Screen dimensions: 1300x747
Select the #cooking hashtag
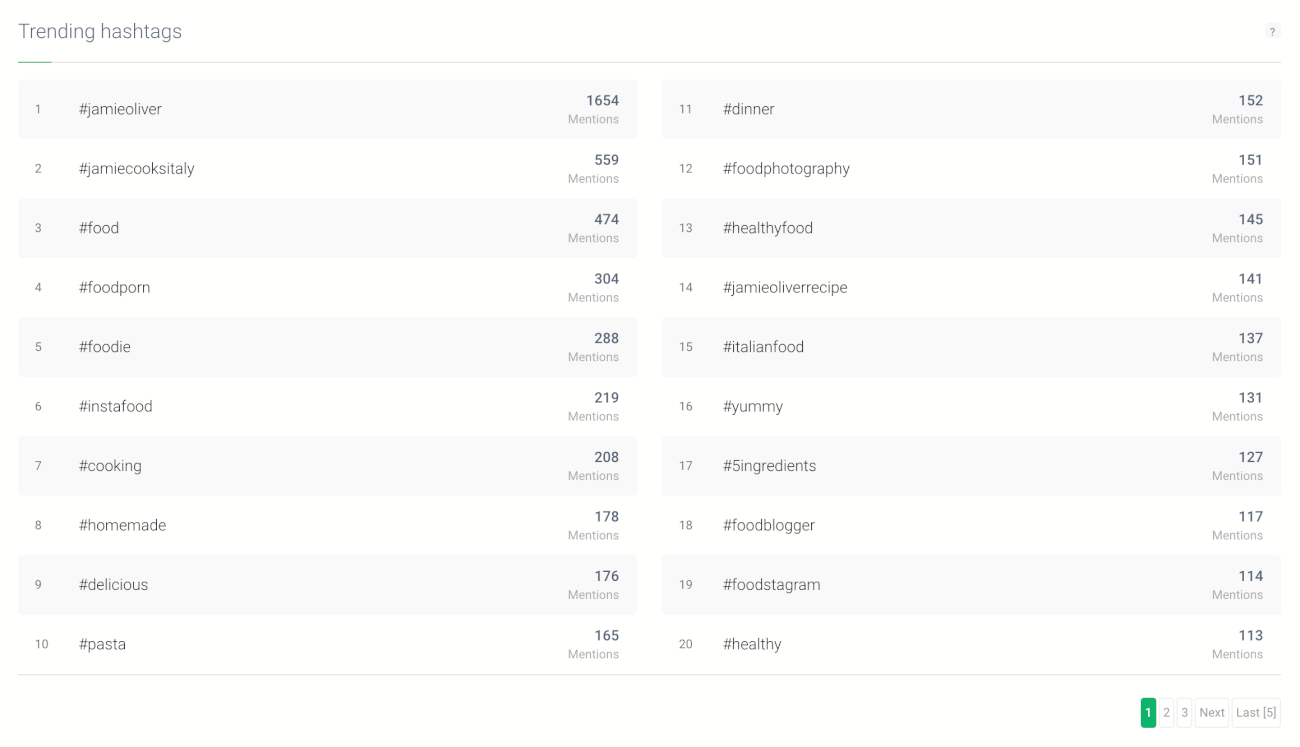pyautogui.click(x=110, y=466)
